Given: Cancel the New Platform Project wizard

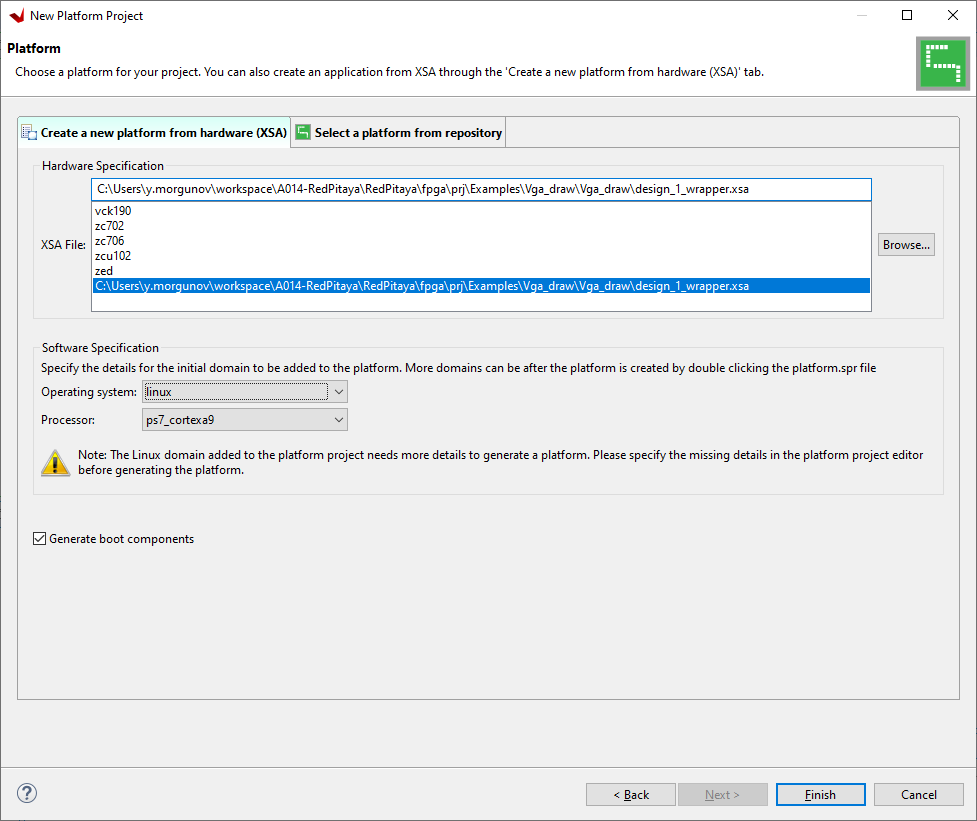Looking at the screenshot, I should coord(918,795).
